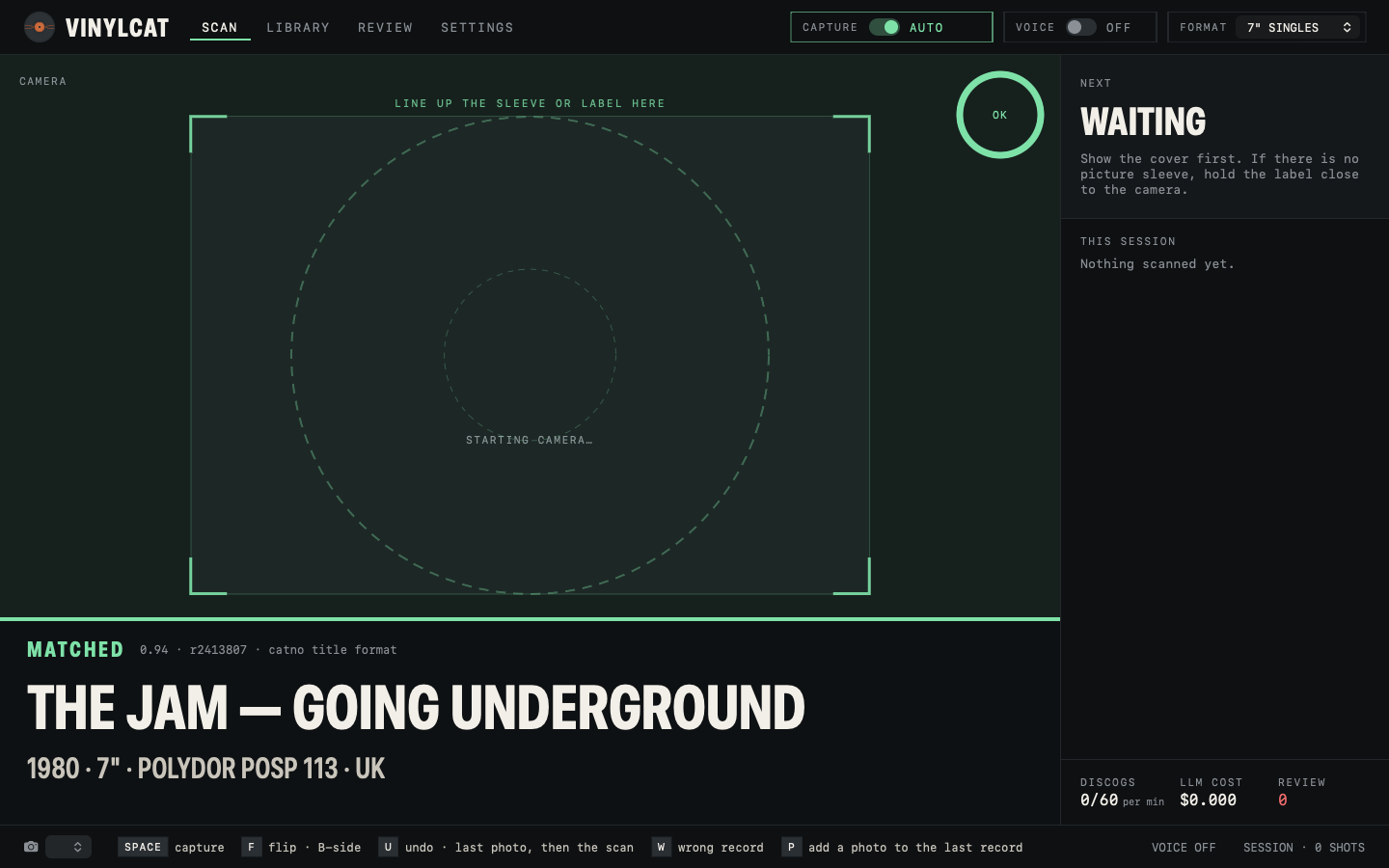1389x868 pixels.
Task: Toggle the Capture Auto switch
Action: [x=885, y=27]
